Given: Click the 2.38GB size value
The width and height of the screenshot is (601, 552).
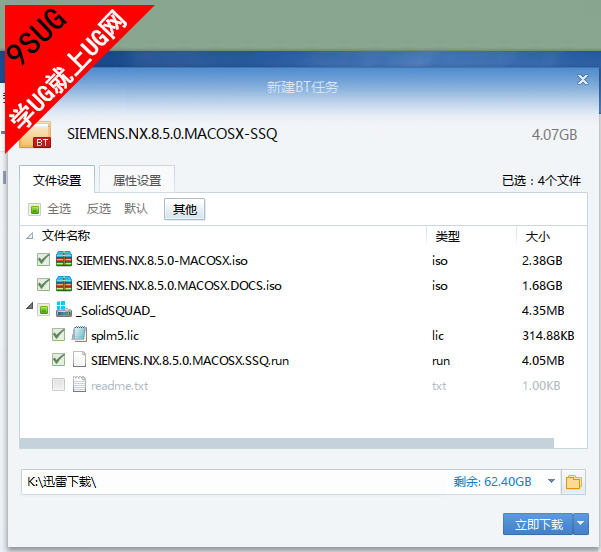Looking at the screenshot, I should (x=542, y=261).
